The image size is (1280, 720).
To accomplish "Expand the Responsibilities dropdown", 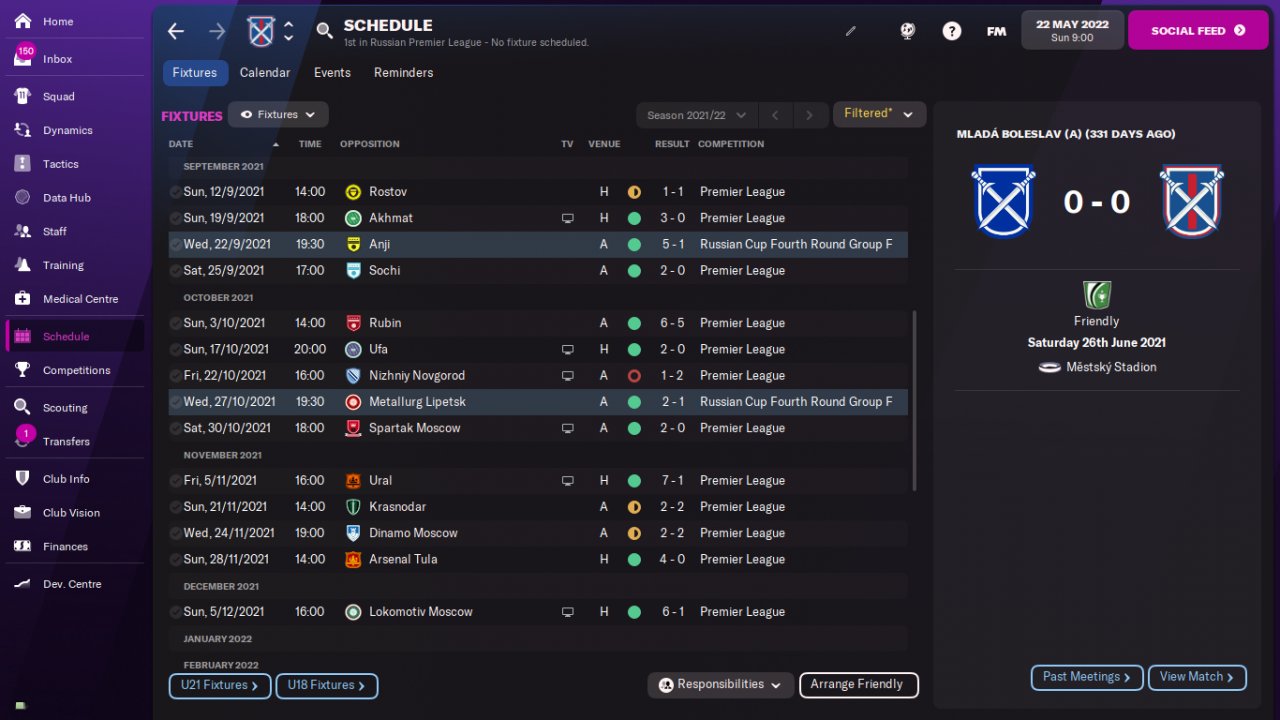I will (720, 685).
